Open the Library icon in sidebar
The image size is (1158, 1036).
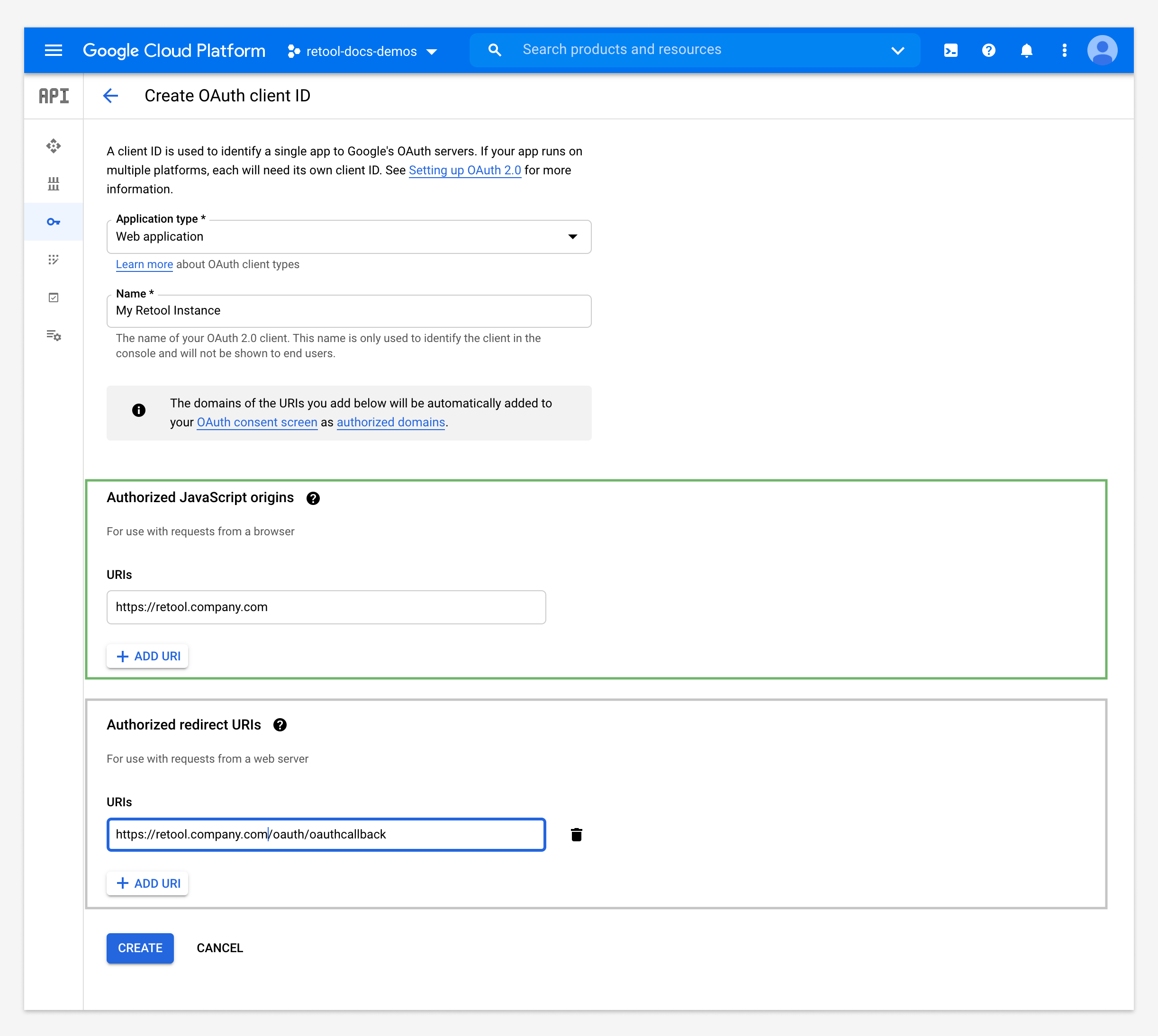(54, 184)
